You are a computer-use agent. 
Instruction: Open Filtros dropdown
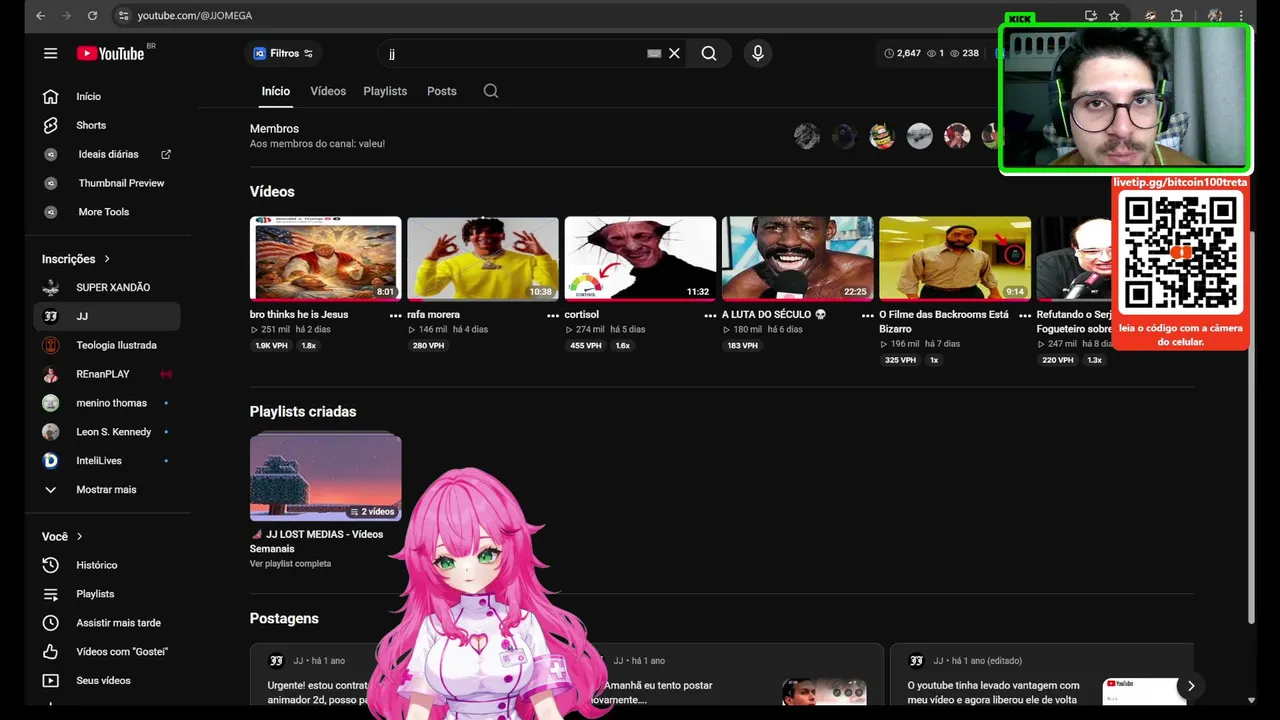[x=284, y=53]
